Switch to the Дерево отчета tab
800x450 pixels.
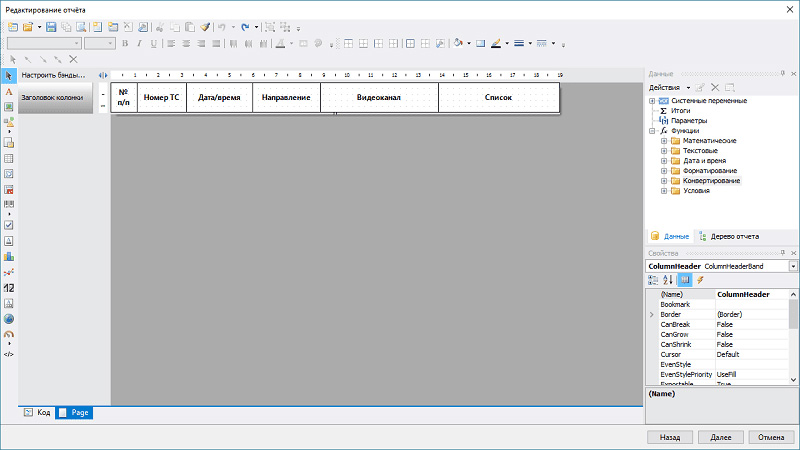[730, 237]
